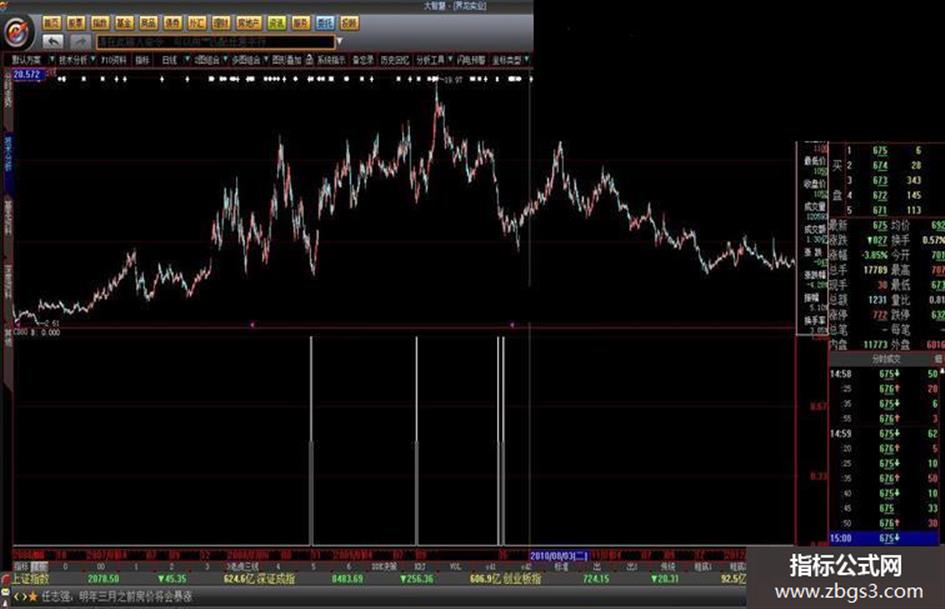Viewport: 945px width, 609px height.
Task: Open the 指标 toolbar item
Action: (x=142, y=60)
